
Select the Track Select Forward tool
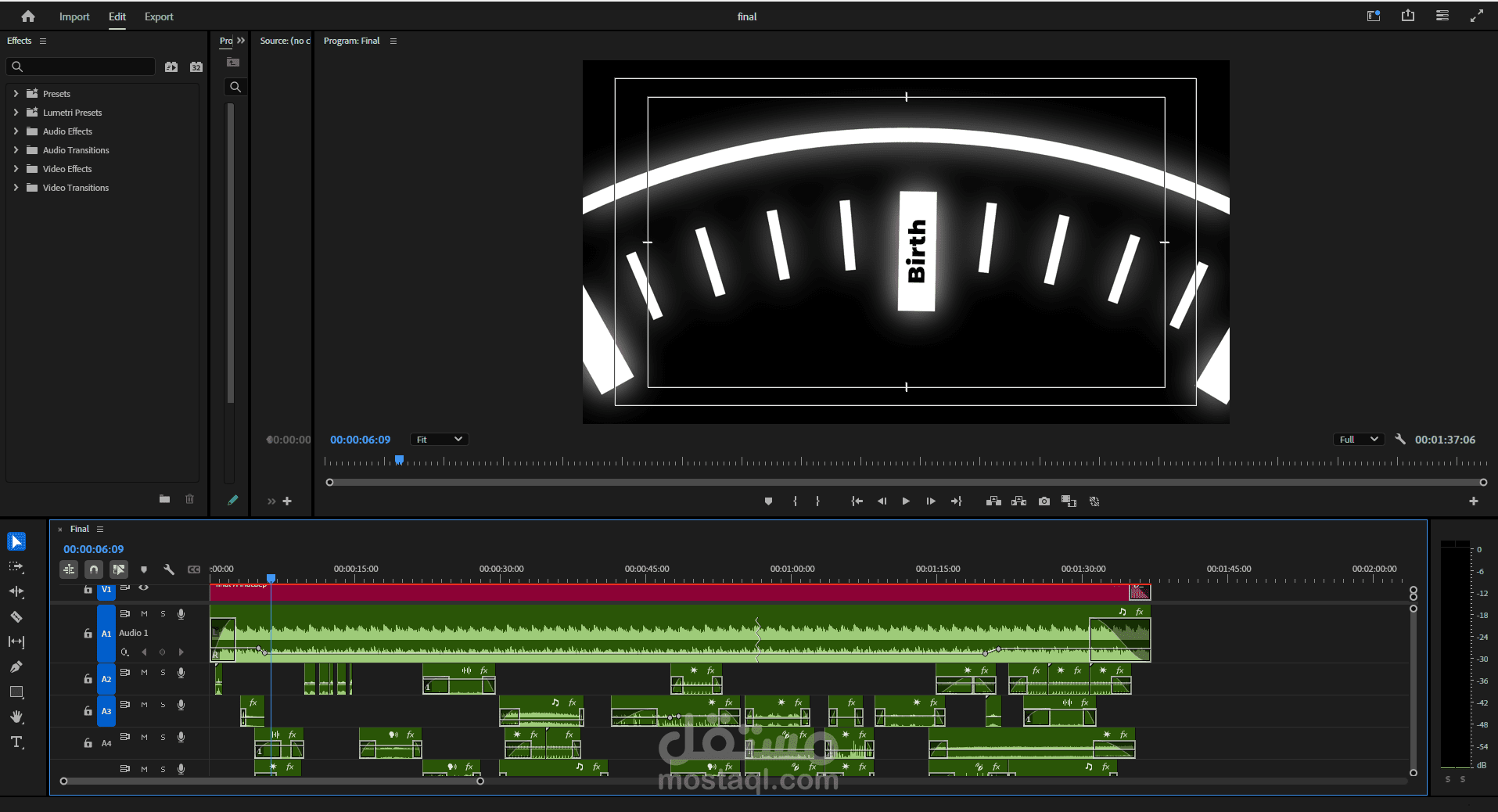click(x=16, y=566)
